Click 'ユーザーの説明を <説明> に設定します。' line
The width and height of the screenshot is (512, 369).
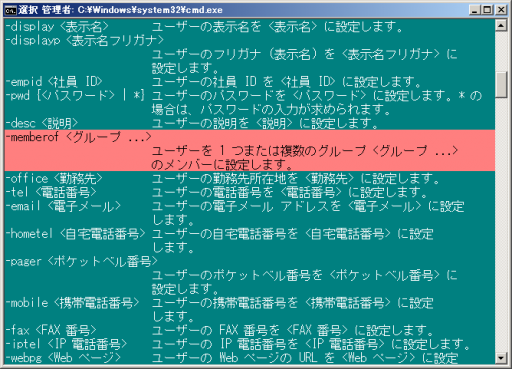(265, 124)
